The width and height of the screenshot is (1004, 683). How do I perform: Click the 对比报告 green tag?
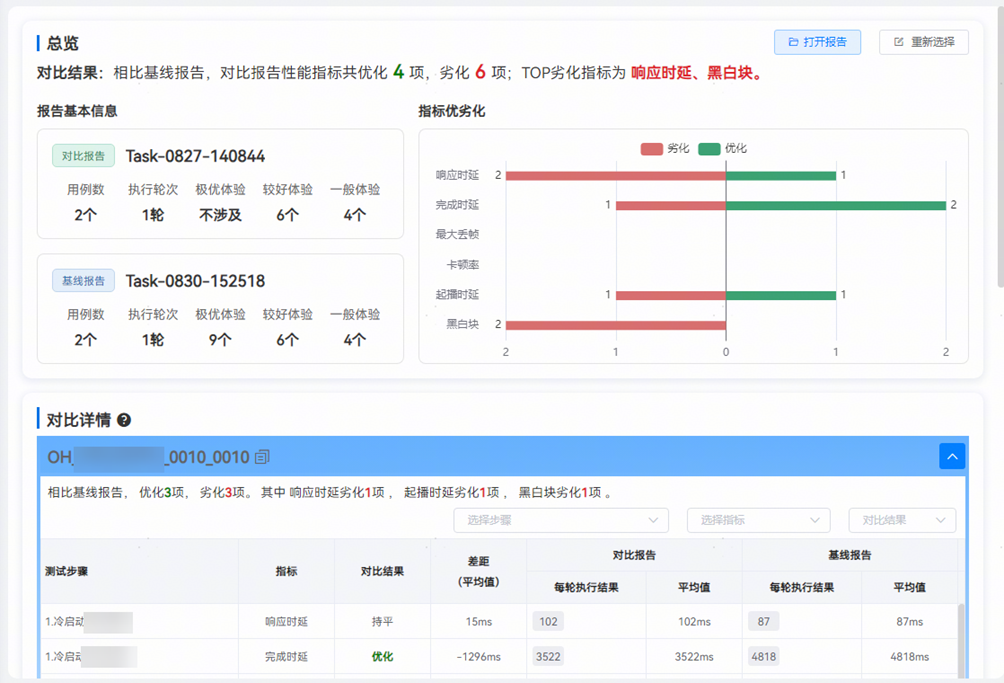[83, 156]
